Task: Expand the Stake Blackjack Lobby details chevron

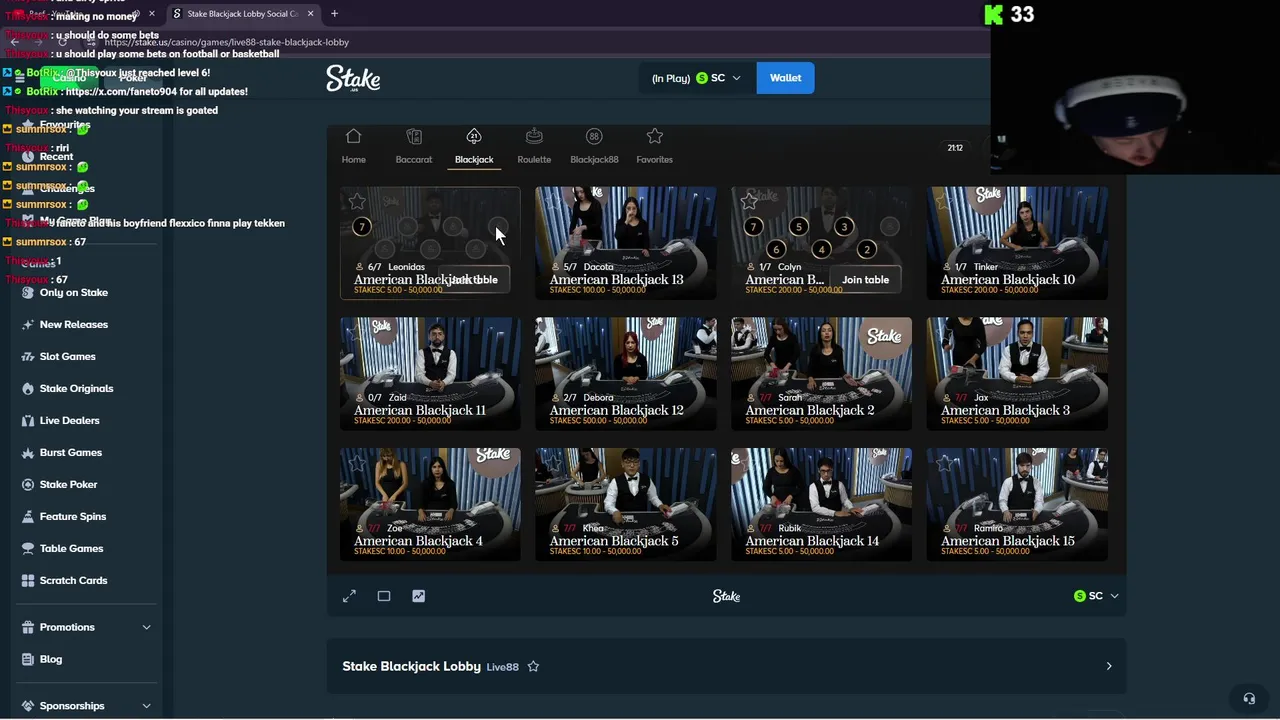Action: click(1108, 666)
